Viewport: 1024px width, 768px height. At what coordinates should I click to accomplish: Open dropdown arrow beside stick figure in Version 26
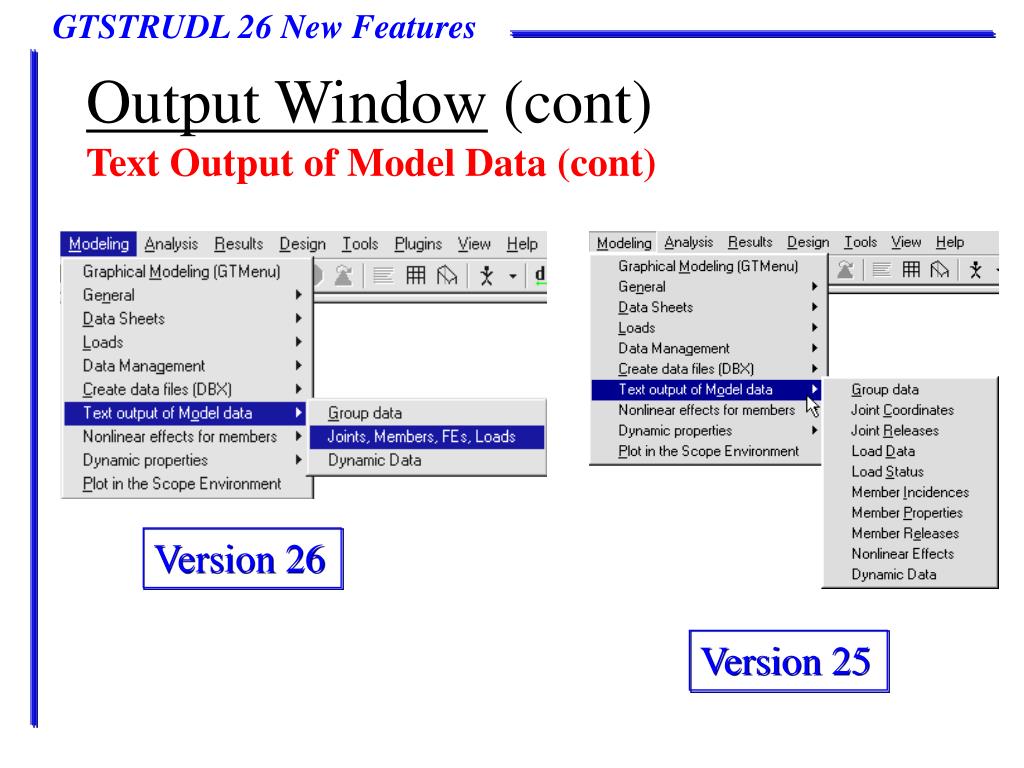[513, 276]
